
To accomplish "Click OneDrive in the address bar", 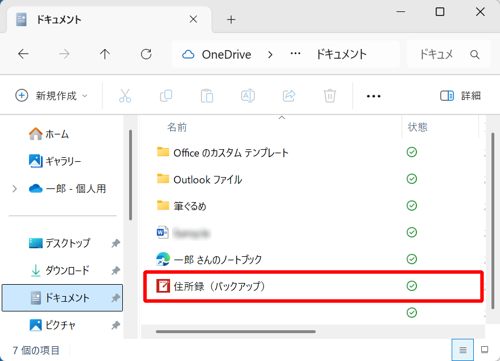I will click(227, 54).
